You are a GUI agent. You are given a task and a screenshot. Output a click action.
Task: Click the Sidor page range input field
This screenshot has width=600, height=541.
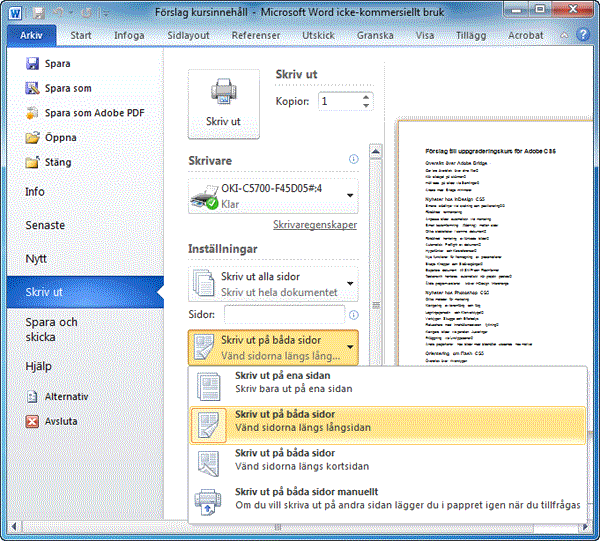[284, 315]
